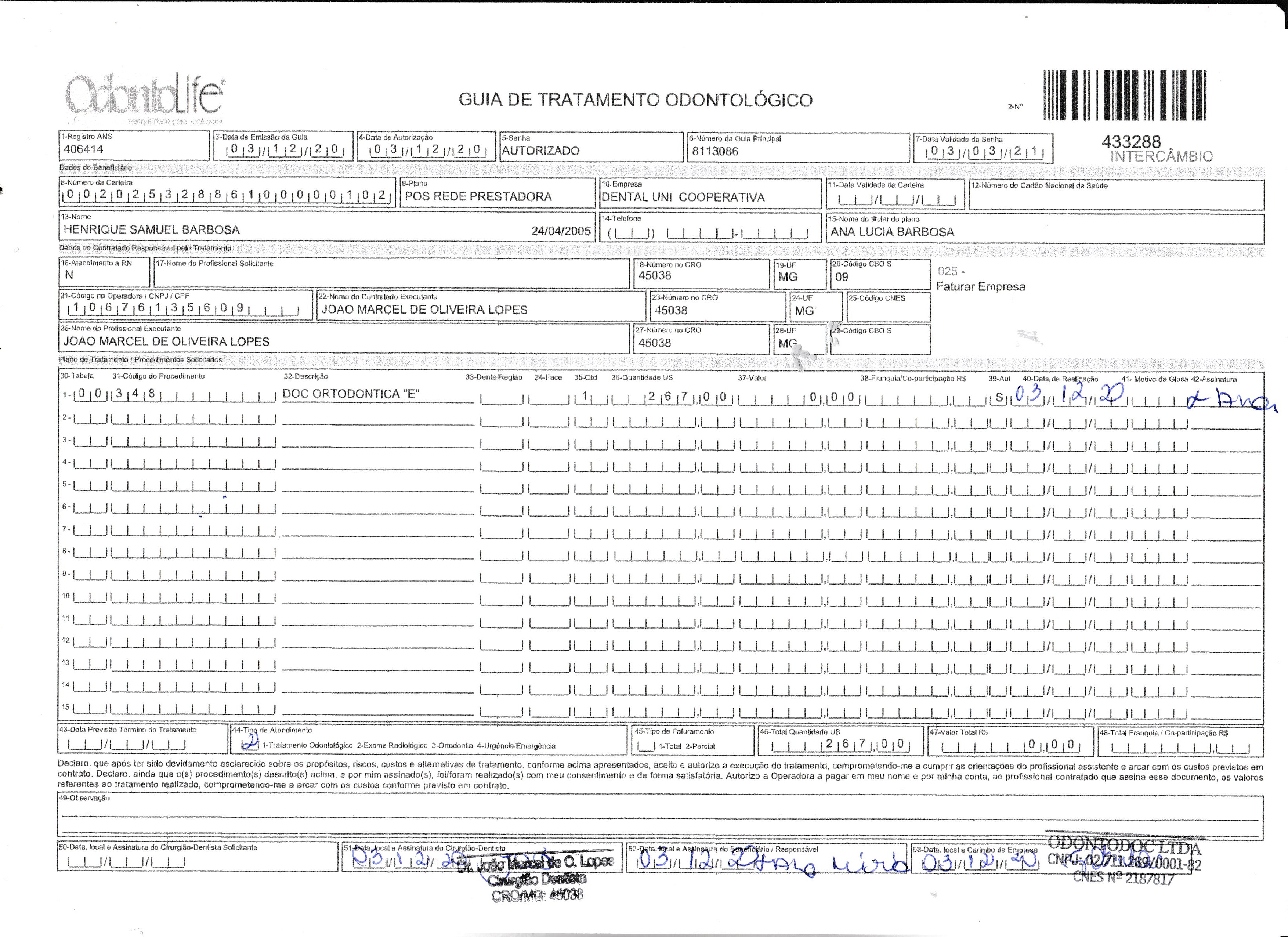Click the Registro ANS field 406414
The height and width of the screenshot is (937, 1288).
coord(83,150)
